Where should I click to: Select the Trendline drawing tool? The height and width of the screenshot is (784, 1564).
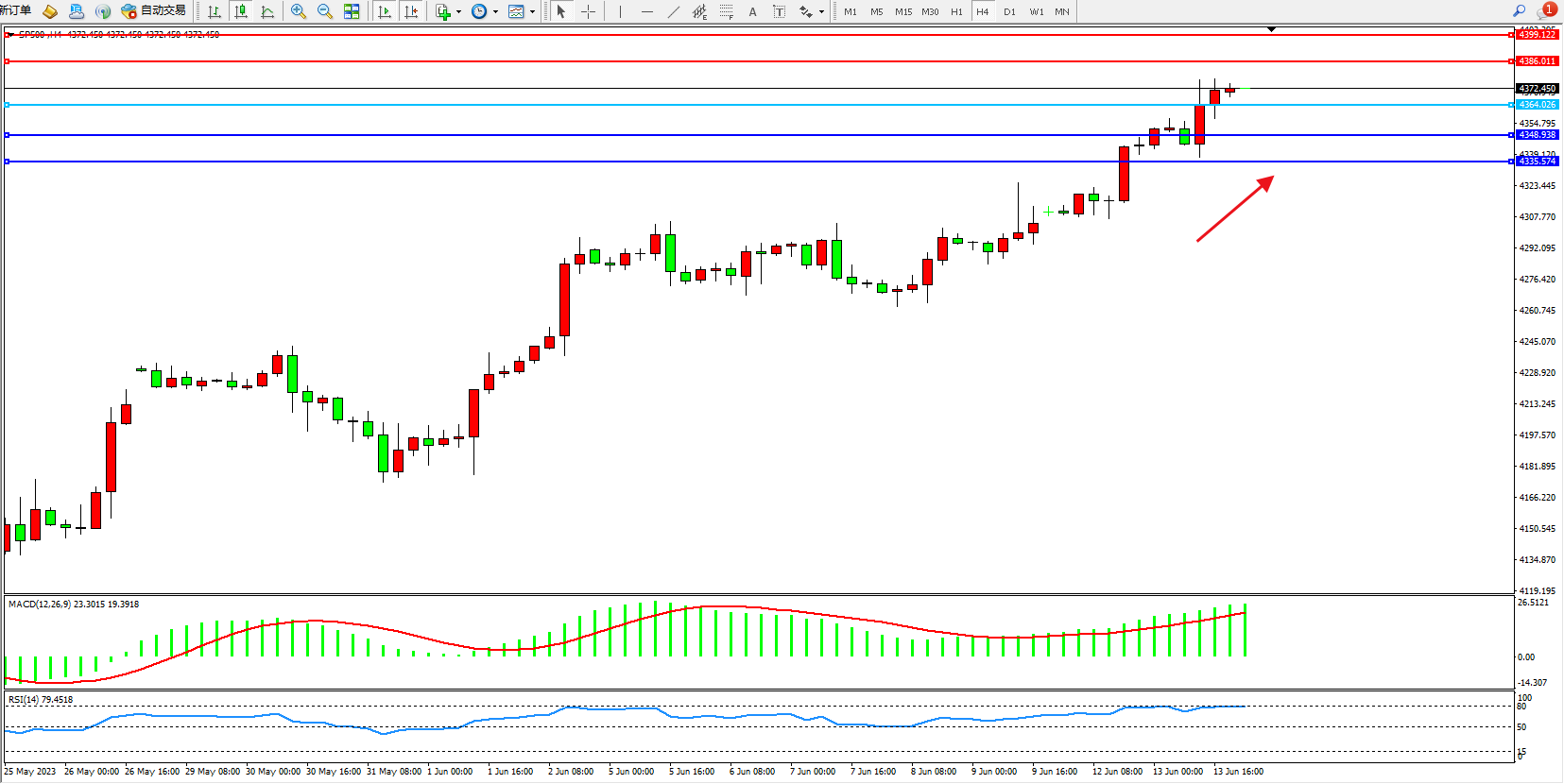(x=673, y=11)
